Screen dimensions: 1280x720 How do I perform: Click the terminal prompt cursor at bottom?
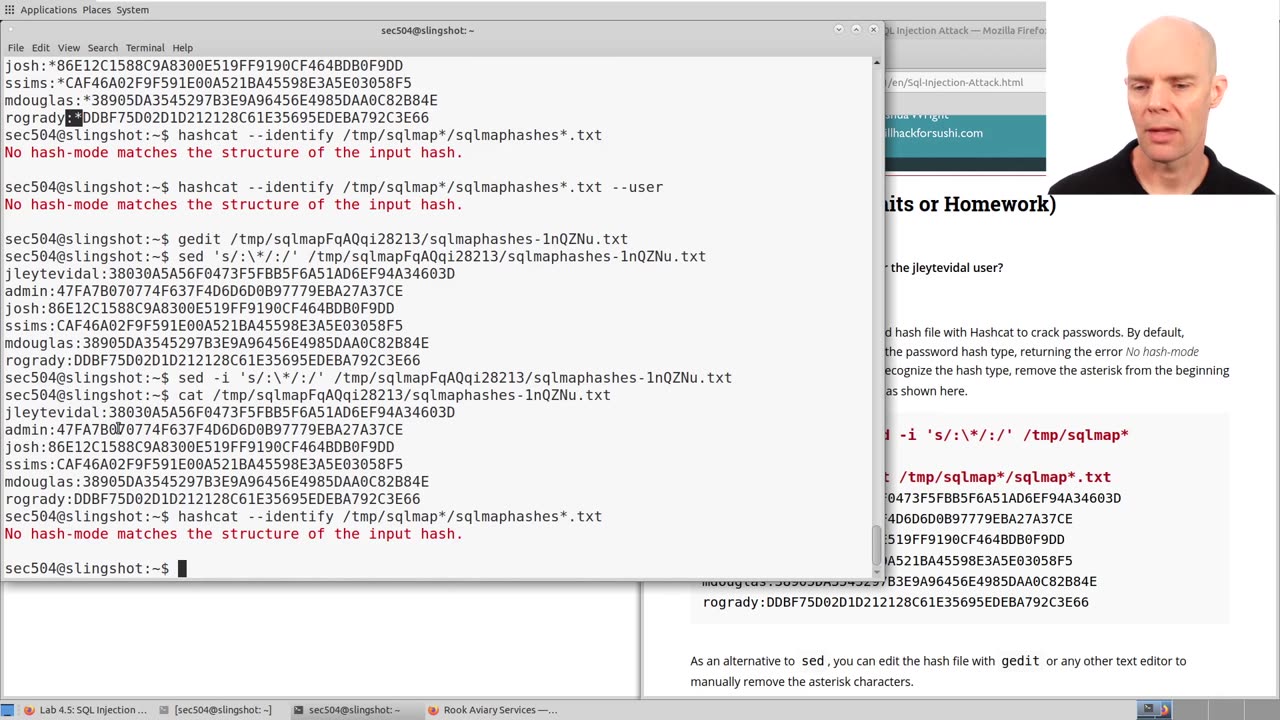click(182, 568)
